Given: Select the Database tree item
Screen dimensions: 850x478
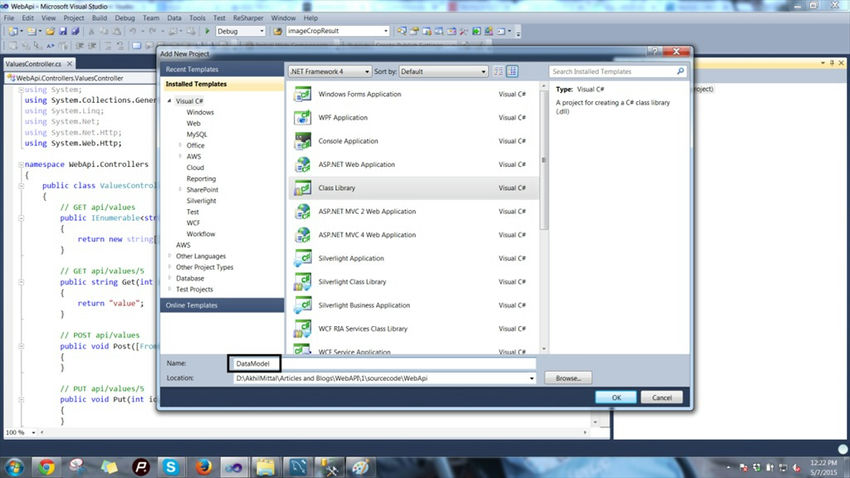Looking at the screenshot, I should (x=190, y=278).
